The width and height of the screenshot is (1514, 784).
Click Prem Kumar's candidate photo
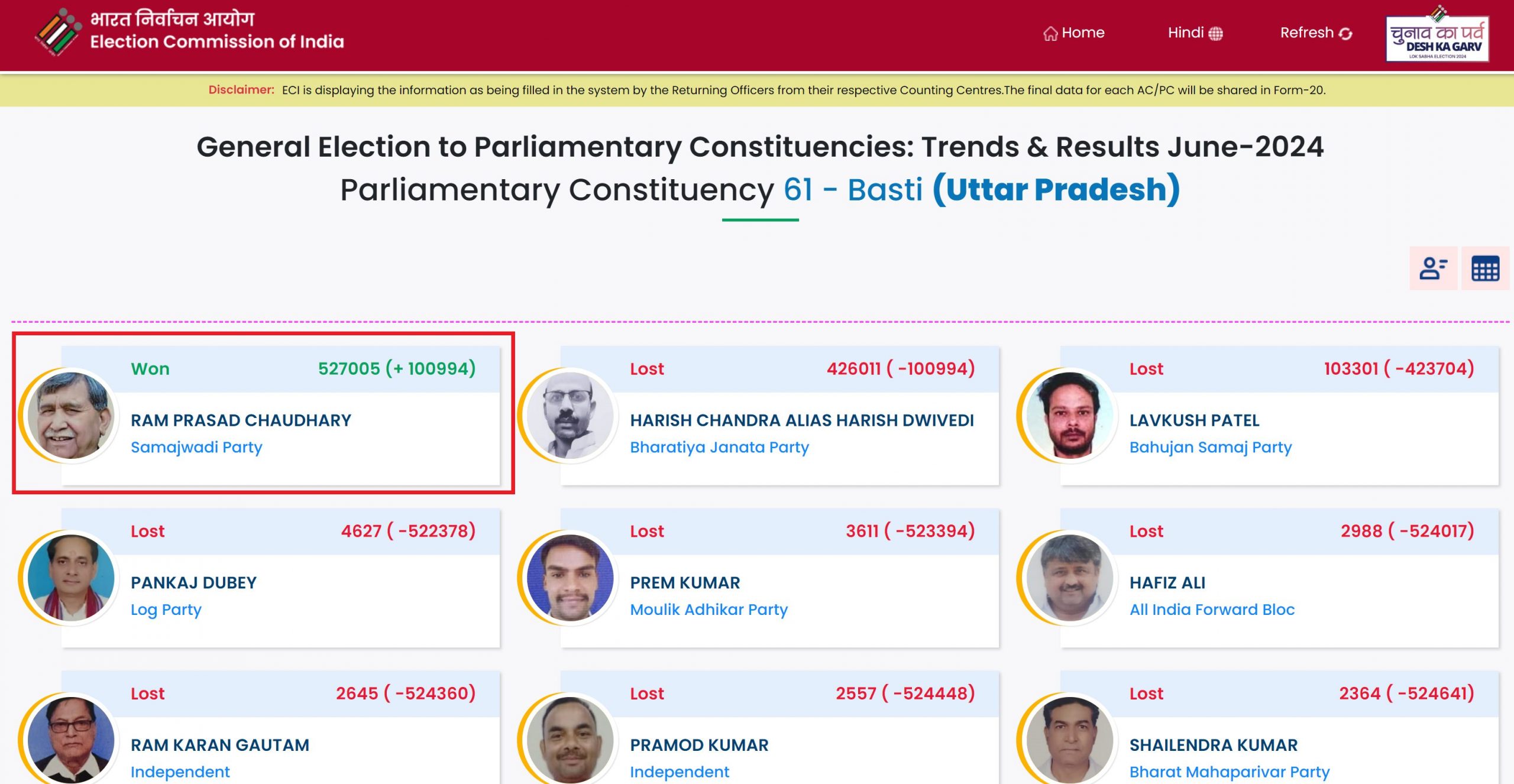click(x=570, y=578)
